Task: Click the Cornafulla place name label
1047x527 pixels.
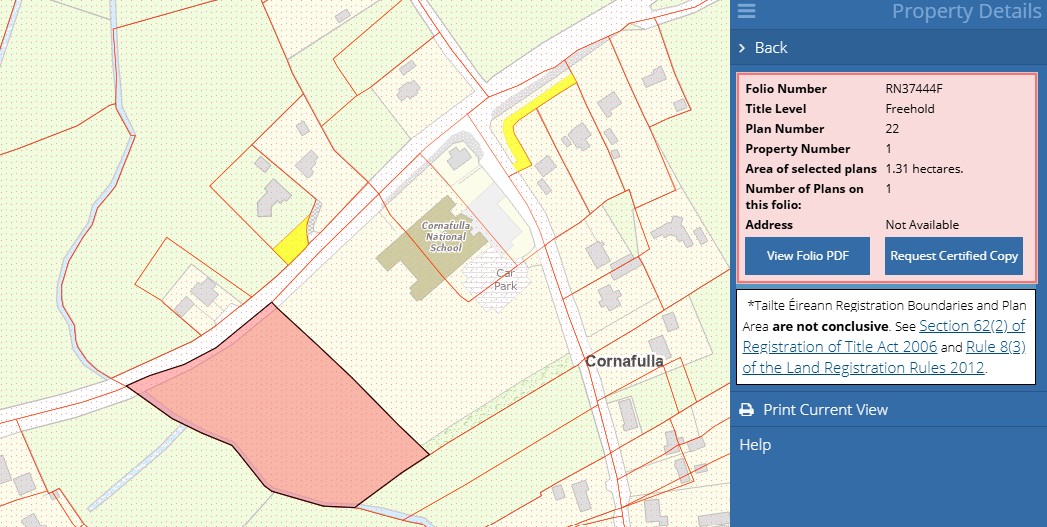Action: click(624, 361)
